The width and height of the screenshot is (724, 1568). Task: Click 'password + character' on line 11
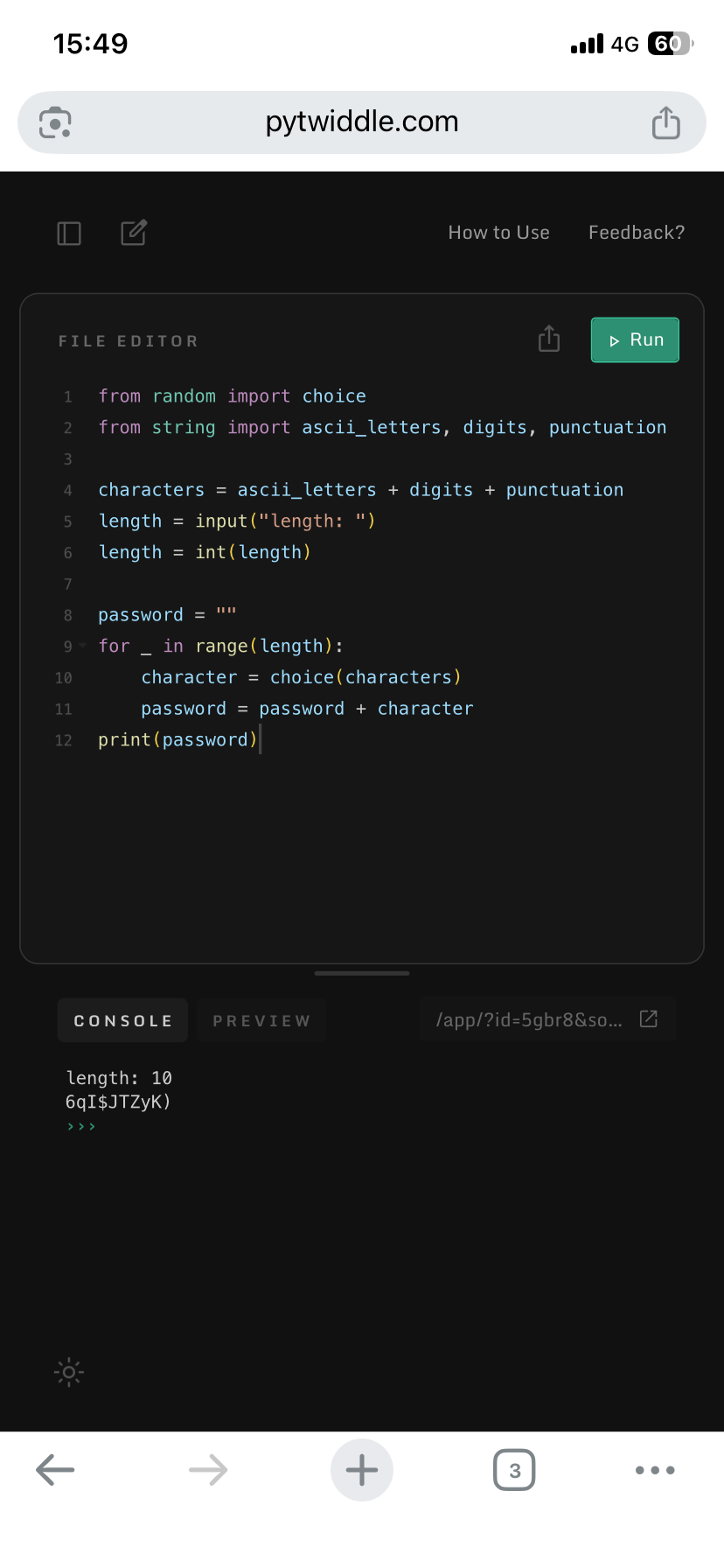tap(366, 709)
